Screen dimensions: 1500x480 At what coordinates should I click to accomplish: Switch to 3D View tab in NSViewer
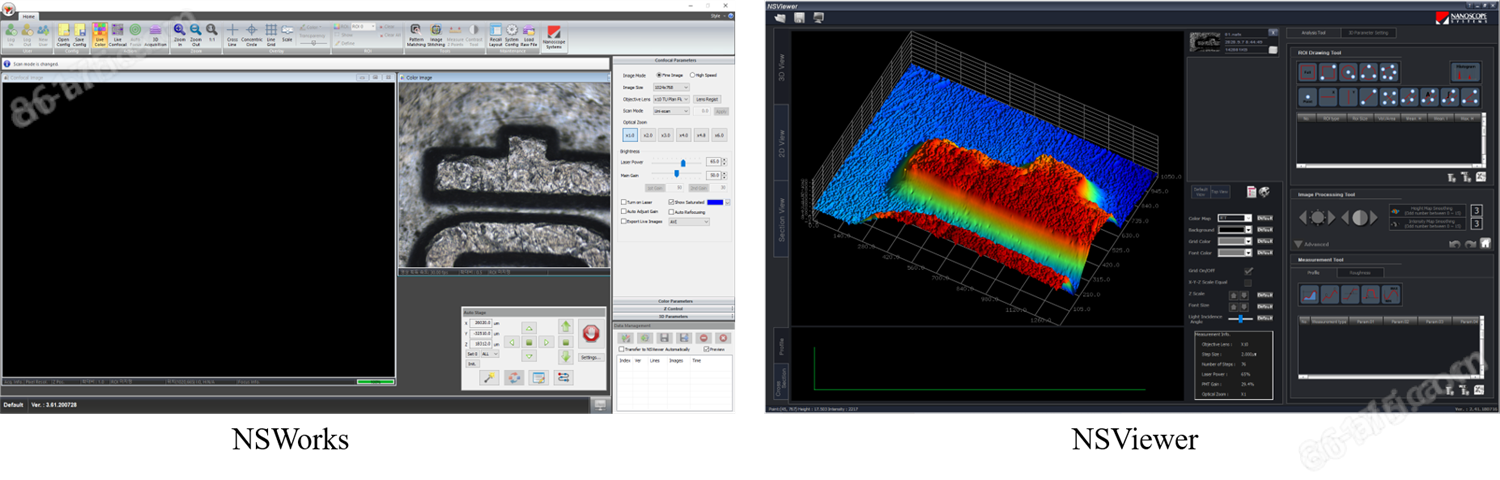(781, 67)
